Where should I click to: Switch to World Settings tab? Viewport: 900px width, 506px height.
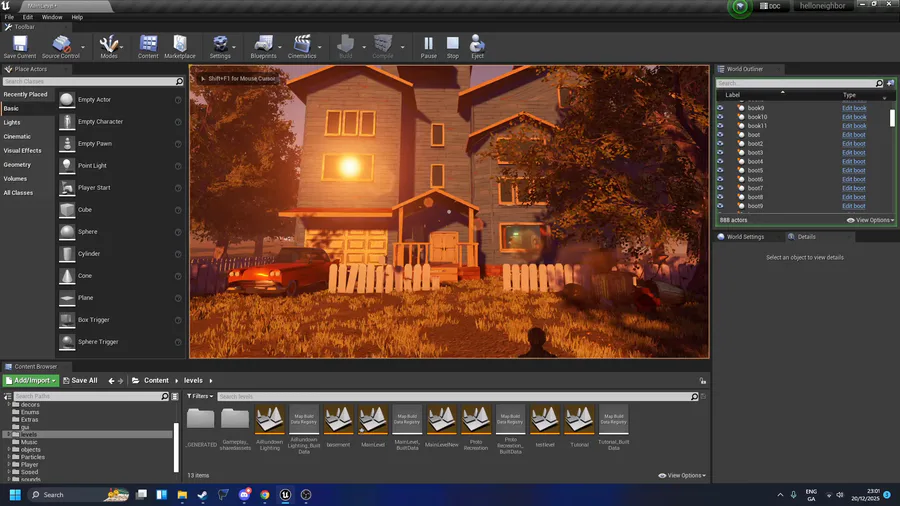pyautogui.click(x=744, y=237)
